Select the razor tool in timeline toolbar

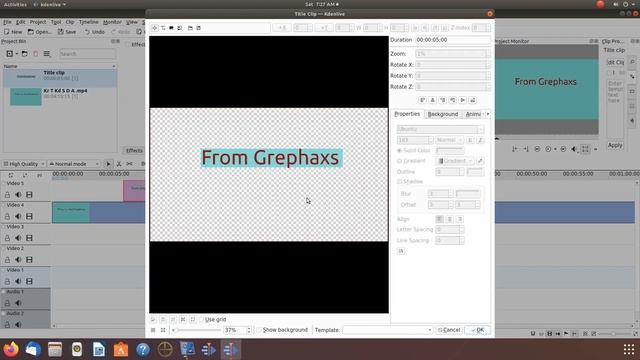coord(119,164)
